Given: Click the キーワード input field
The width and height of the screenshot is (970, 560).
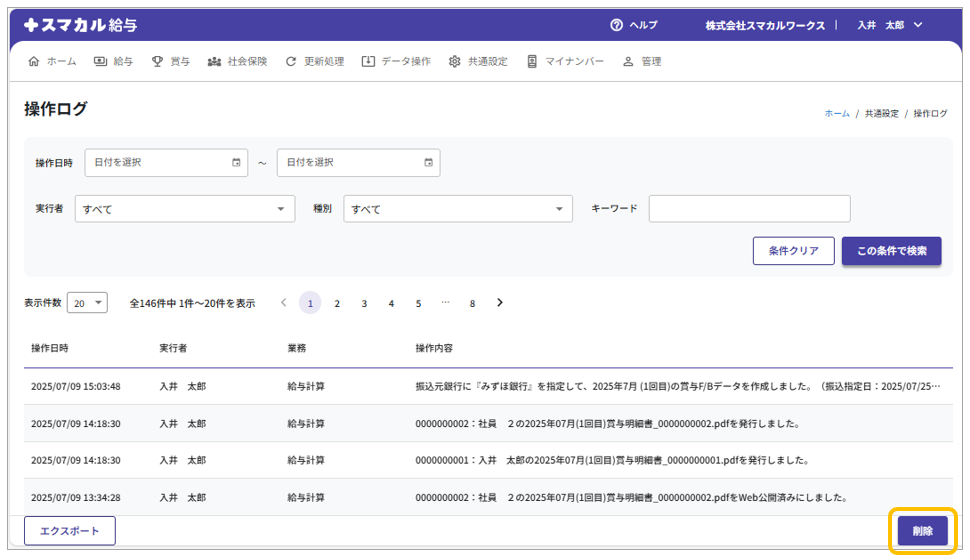Looking at the screenshot, I should 749,209.
